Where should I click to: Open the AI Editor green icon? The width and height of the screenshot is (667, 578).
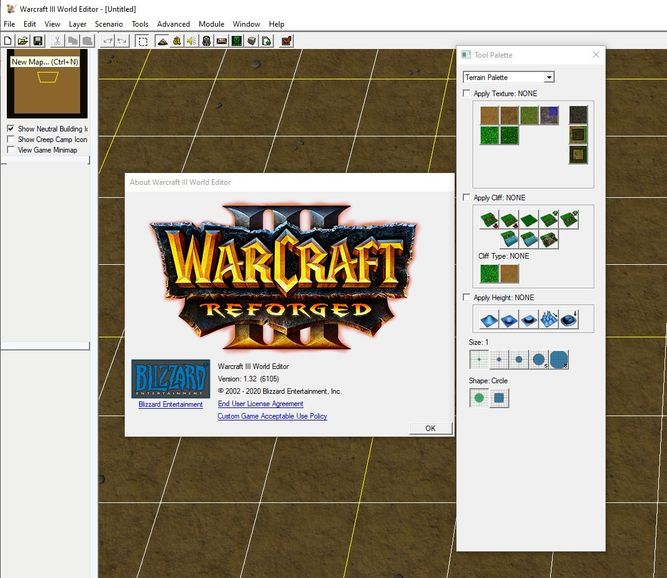click(x=237, y=41)
